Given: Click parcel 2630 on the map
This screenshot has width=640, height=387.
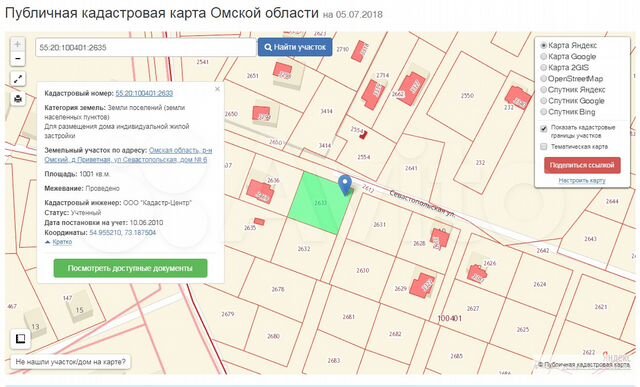Looking at the screenshot, I should pos(362,270).
